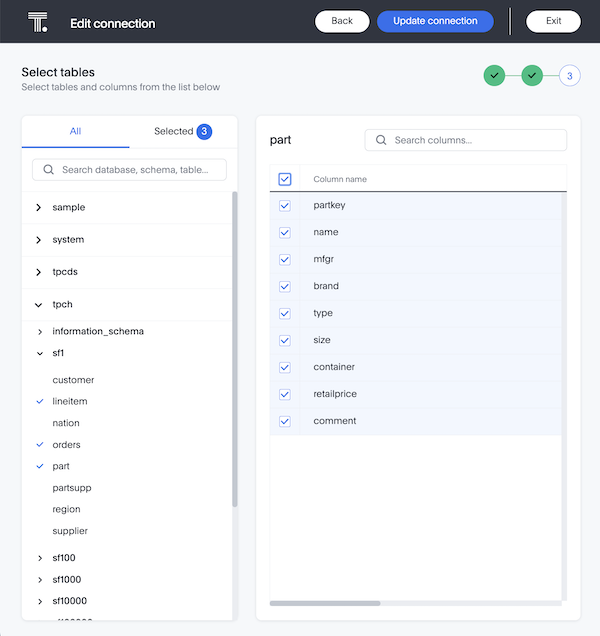Select the lineitem table
This screenshot has height=636, width=600.
click(70, 402)
